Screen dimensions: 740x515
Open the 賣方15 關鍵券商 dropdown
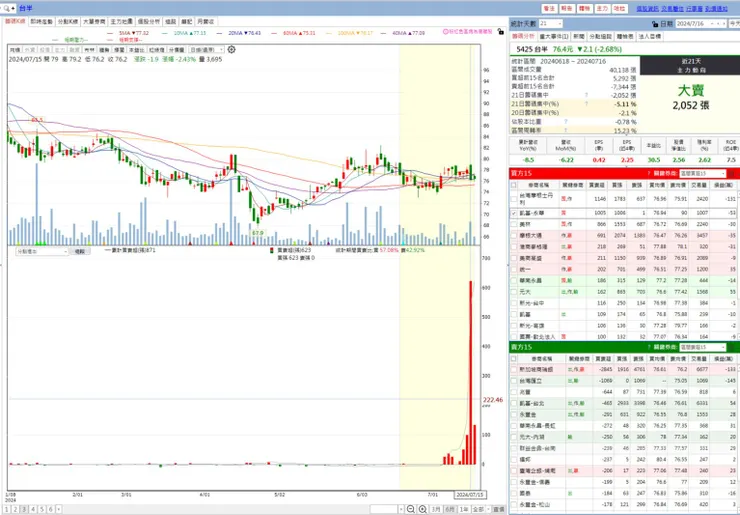(702, 347)
